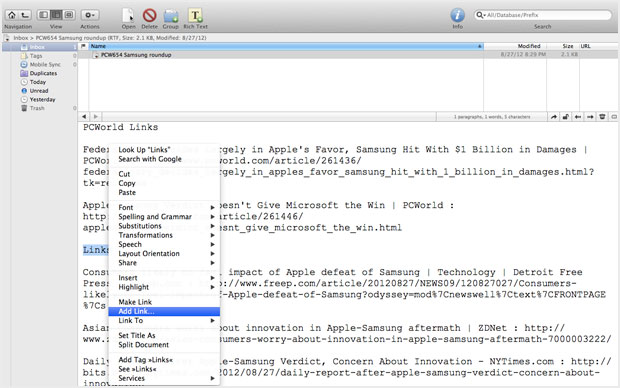
Task: Expand the Link To submenu
Action: click(x=164, y=320)
